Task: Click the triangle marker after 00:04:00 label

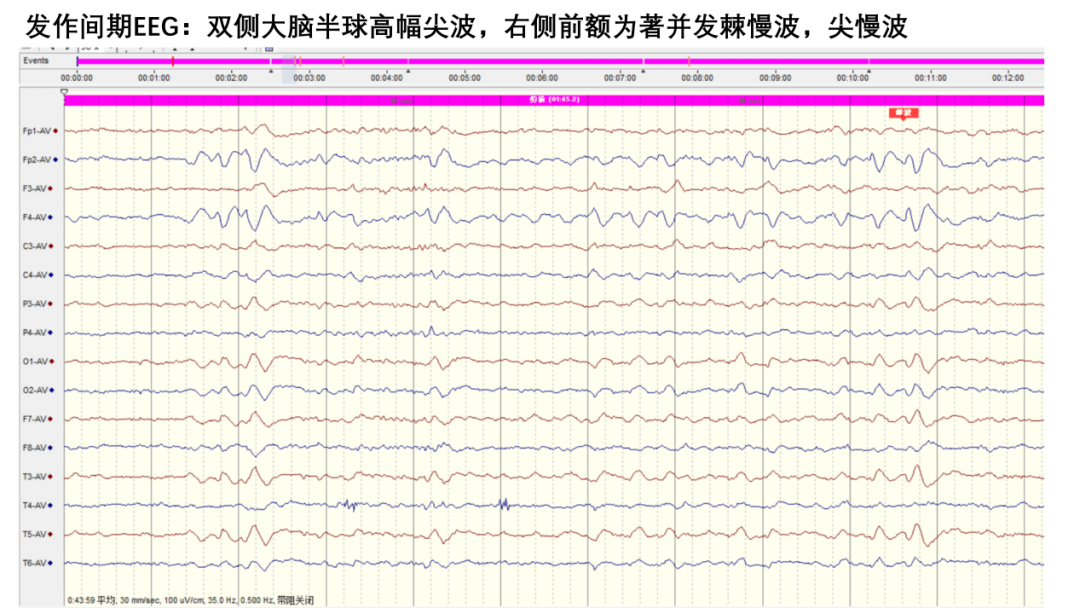Action: pos(408,71)
